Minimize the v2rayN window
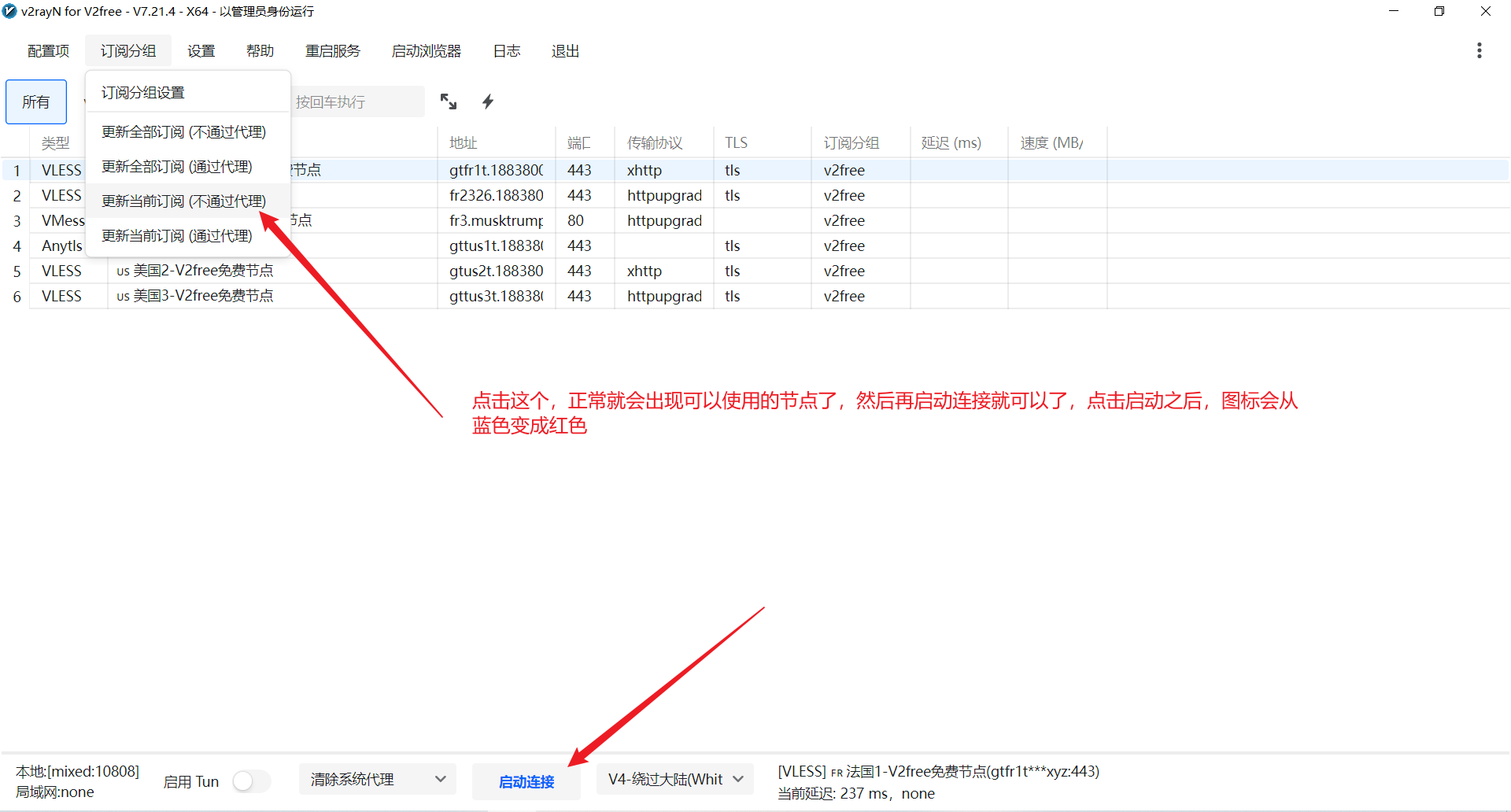Viewport: 1511px width, 812px height. pos(1394,11)
